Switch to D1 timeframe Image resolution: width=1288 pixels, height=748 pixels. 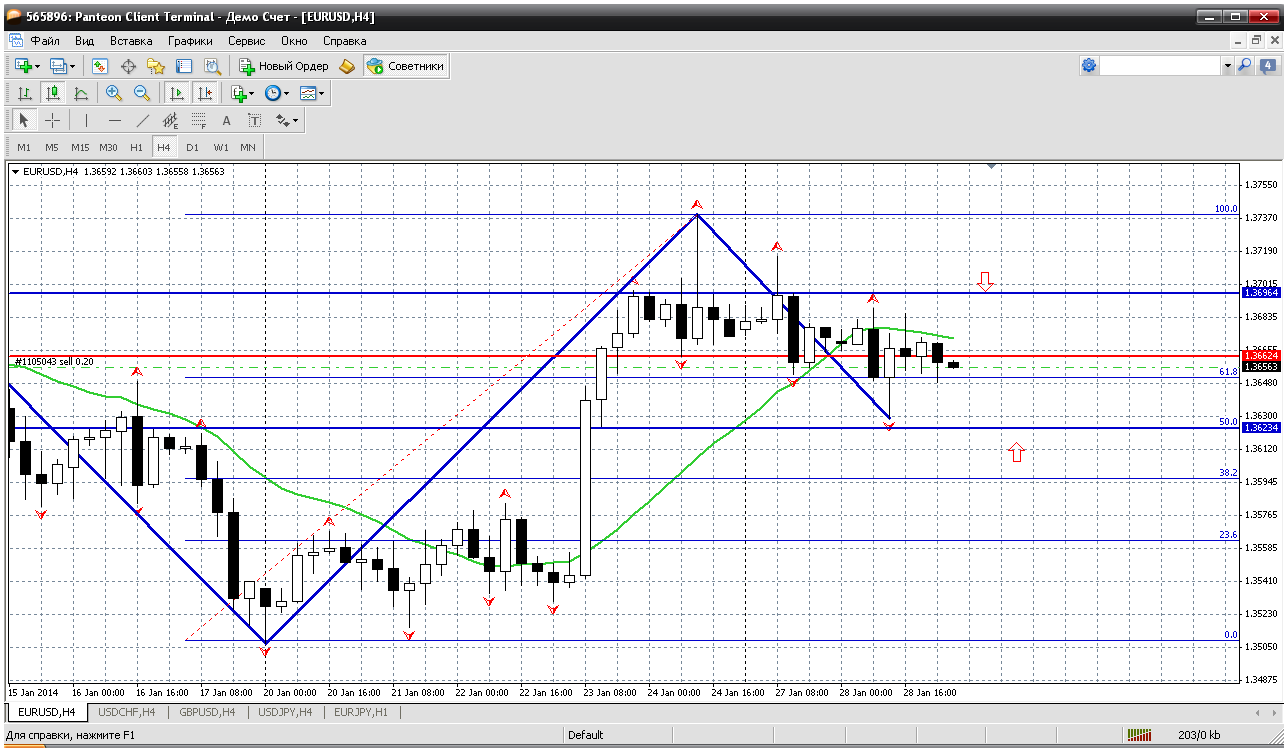(192, 147)
